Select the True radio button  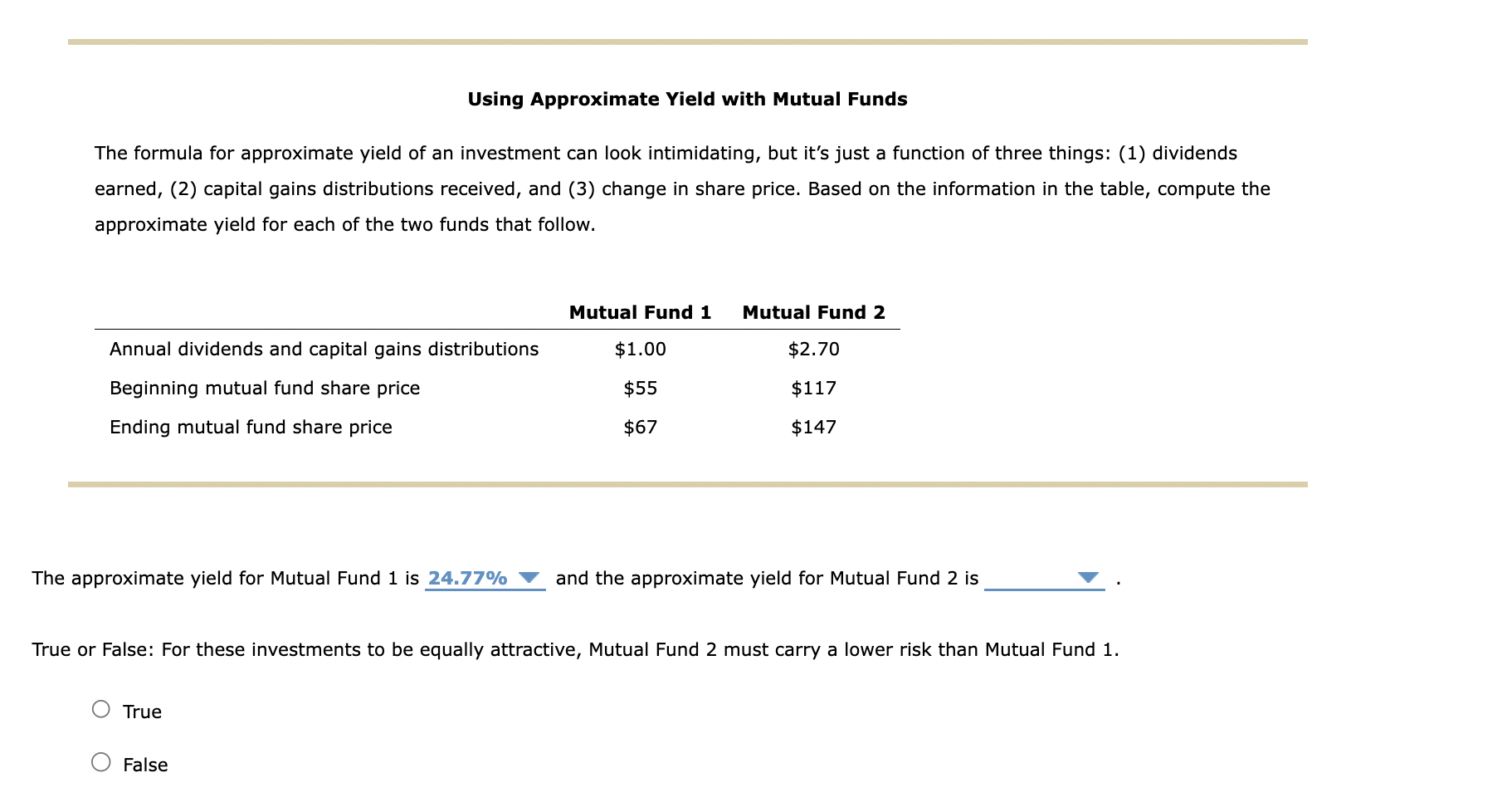pos(101,710)
